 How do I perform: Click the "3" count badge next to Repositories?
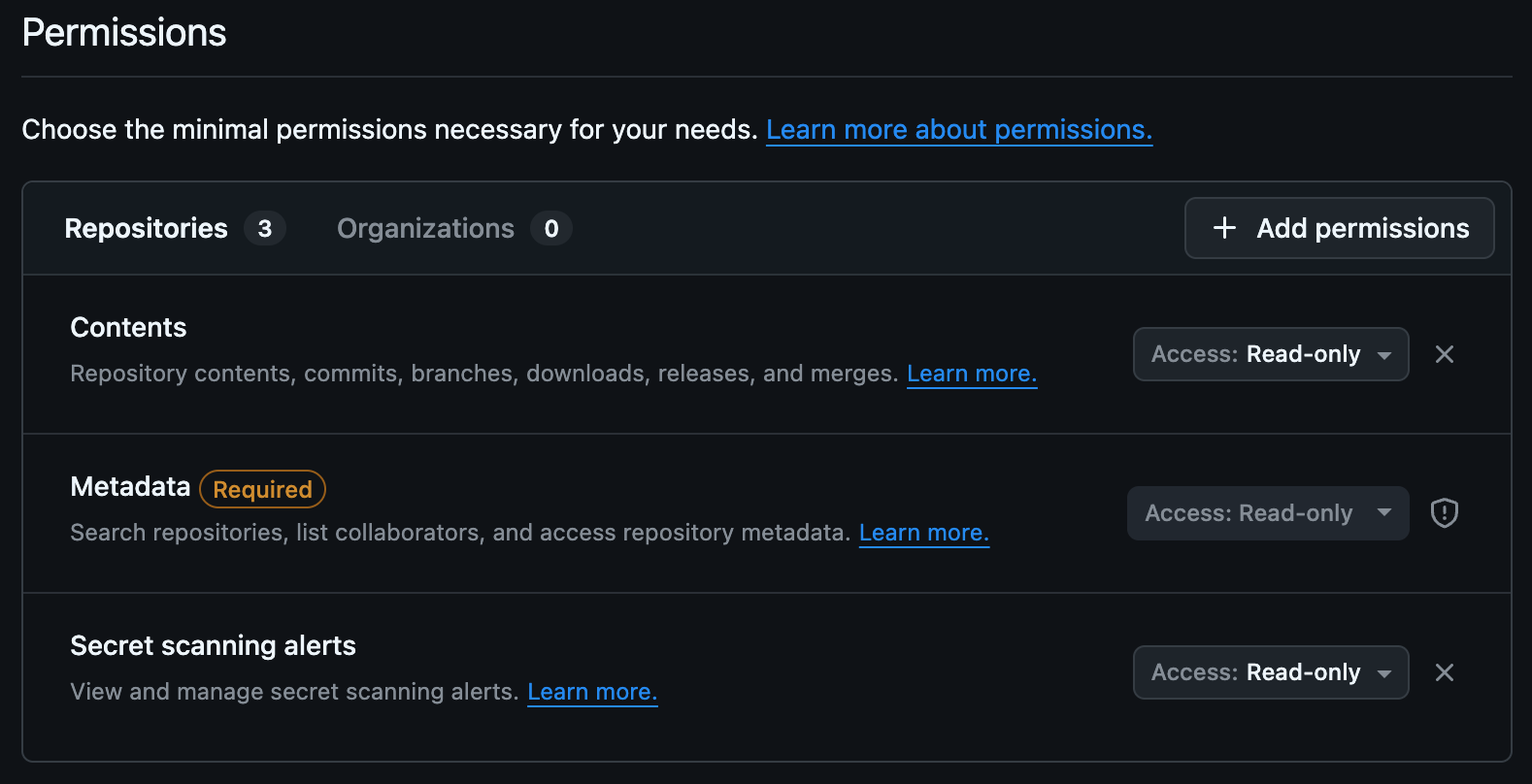tap(264, 229)
